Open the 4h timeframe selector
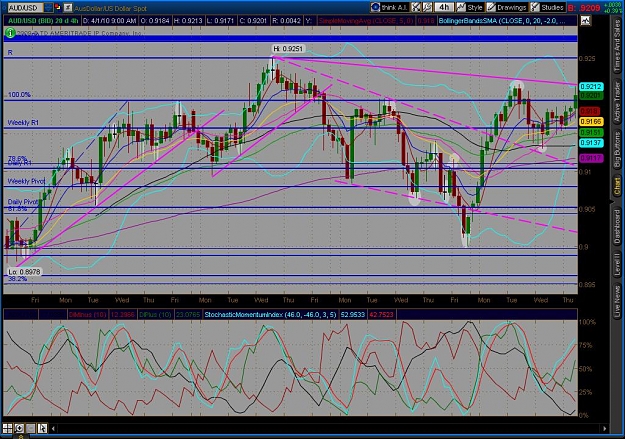 coord(444,7)
